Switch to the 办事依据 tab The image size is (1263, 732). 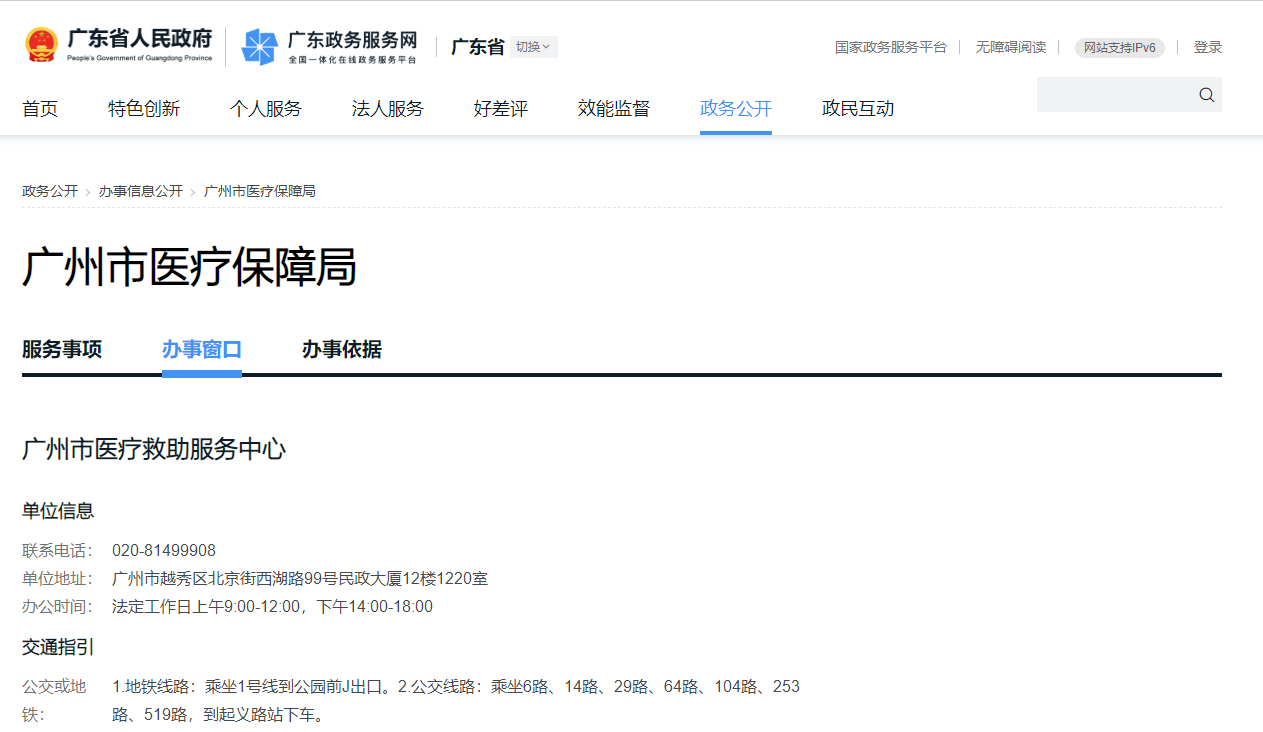[x=341, y=350]
